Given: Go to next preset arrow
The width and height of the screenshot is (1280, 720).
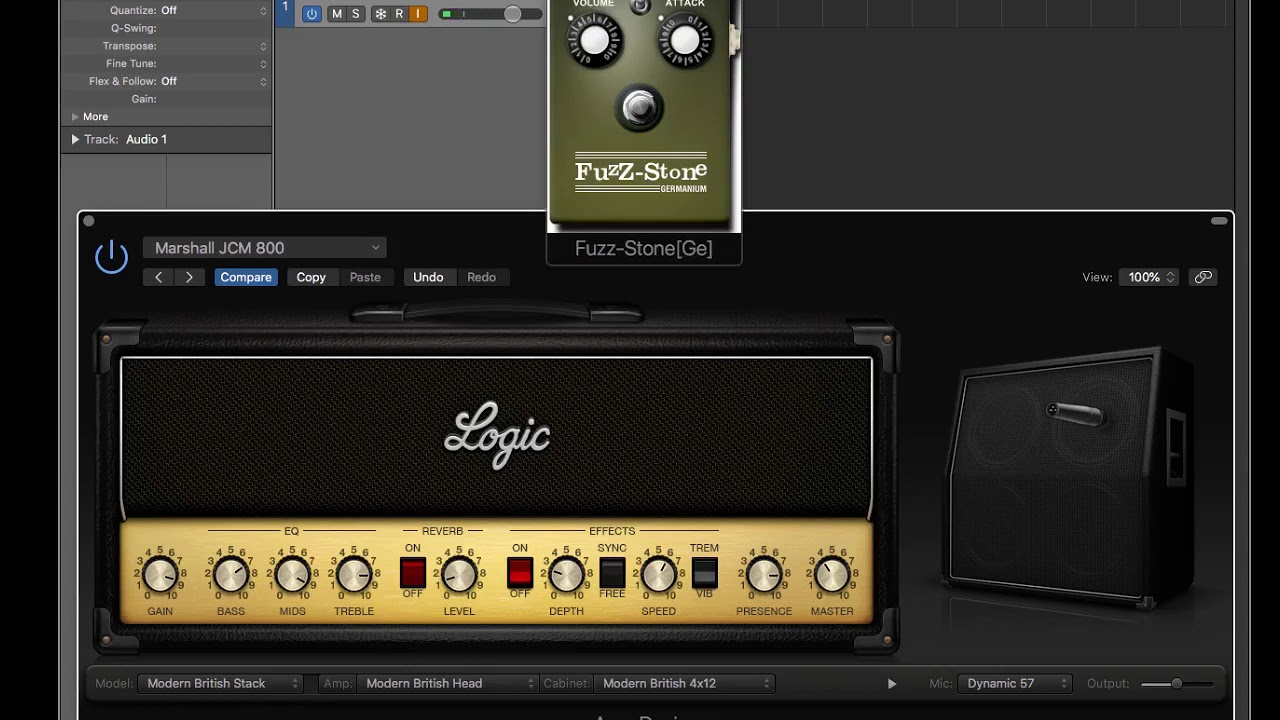Looking at the screenshot, I should click(189, 277).
